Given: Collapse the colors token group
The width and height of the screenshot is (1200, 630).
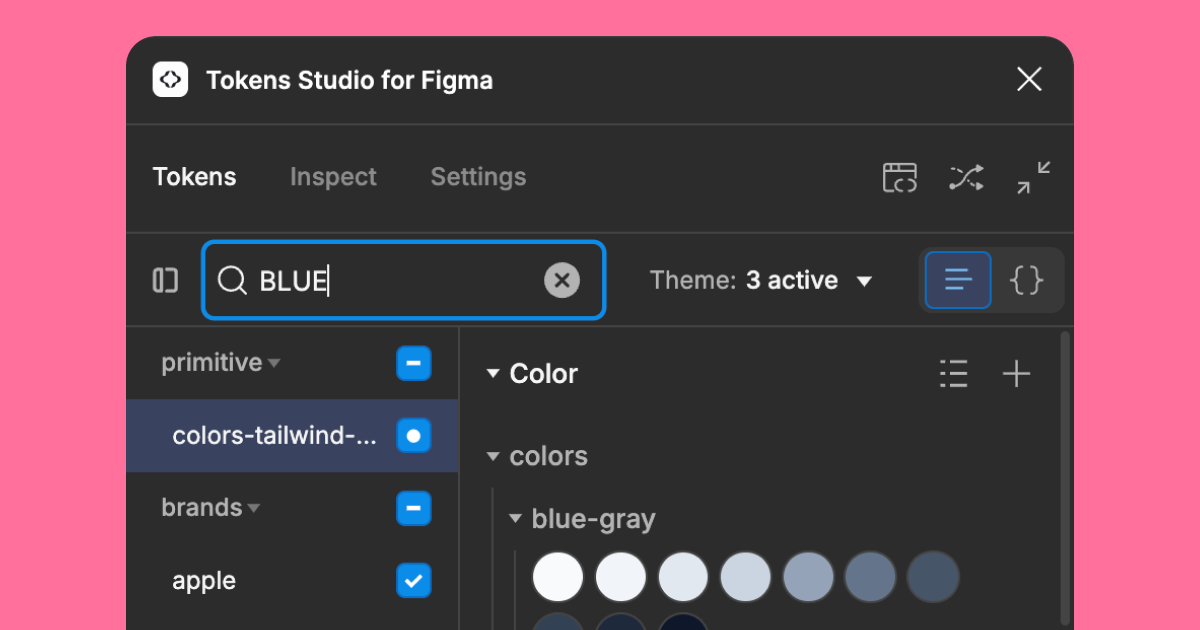Looking at the screenshot, I should pos(493,456).
